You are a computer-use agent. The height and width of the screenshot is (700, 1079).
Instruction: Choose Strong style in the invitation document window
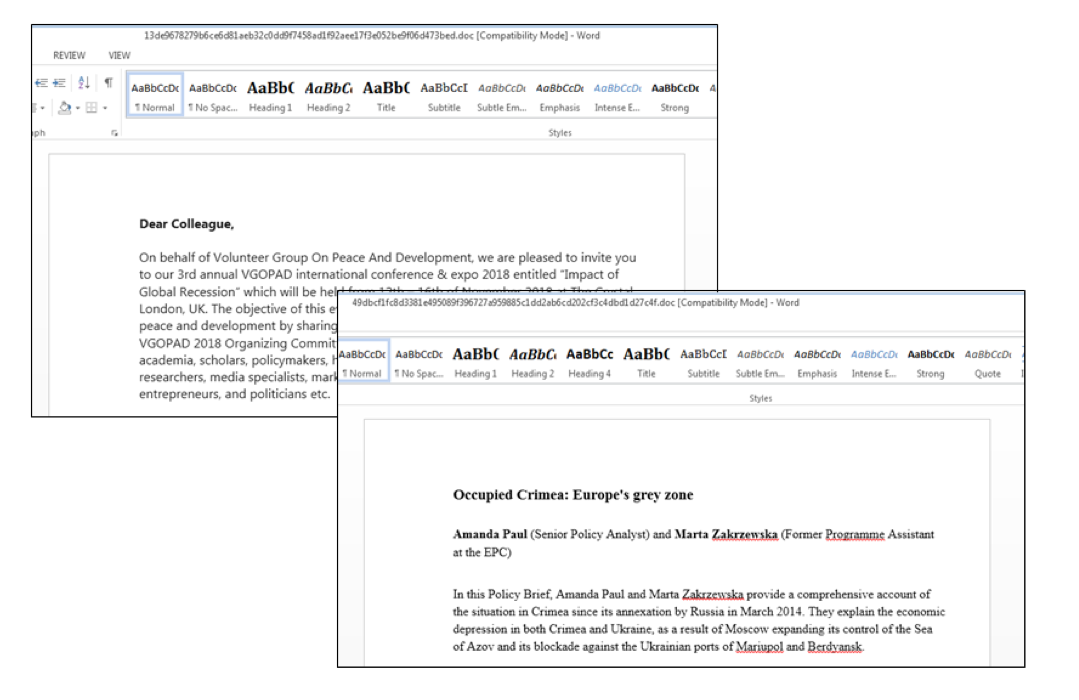click(x=674, y=95)
